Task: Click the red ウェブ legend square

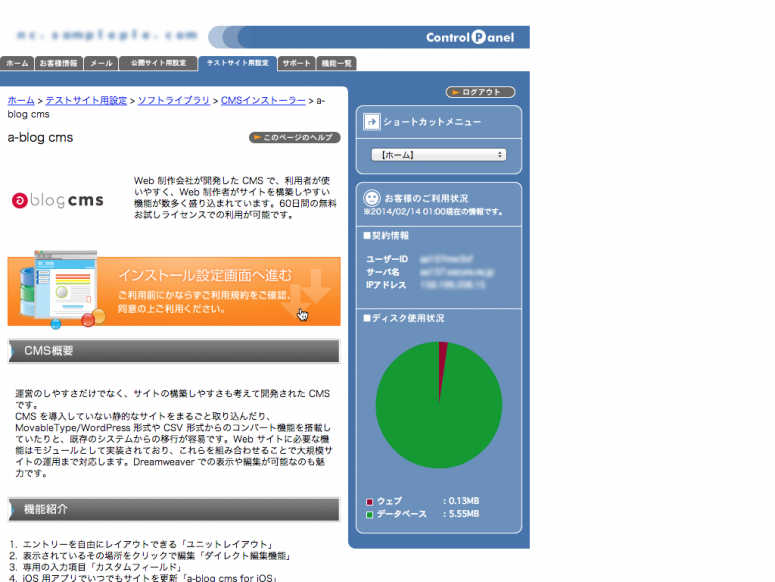Action: tap(369, 501)
